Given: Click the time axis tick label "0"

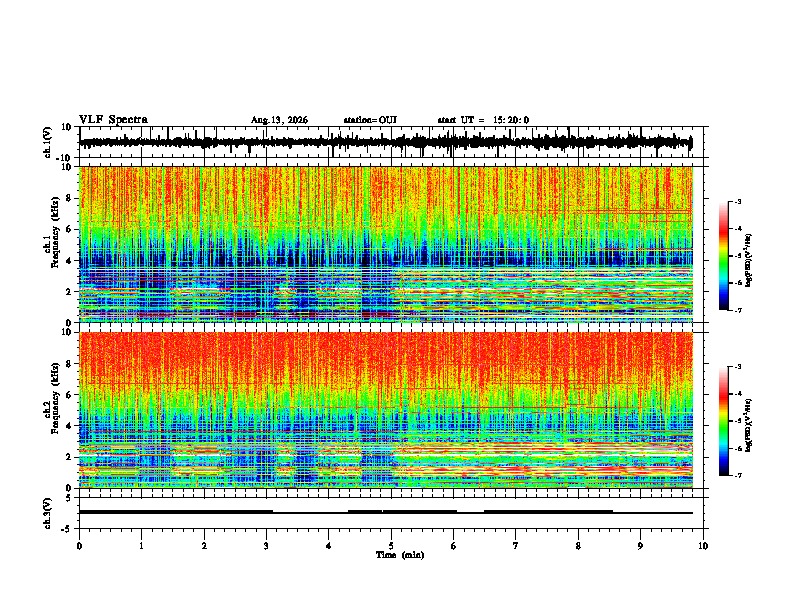Looking at the screenshot, I should pyautogui.click(x=79, y=546).
